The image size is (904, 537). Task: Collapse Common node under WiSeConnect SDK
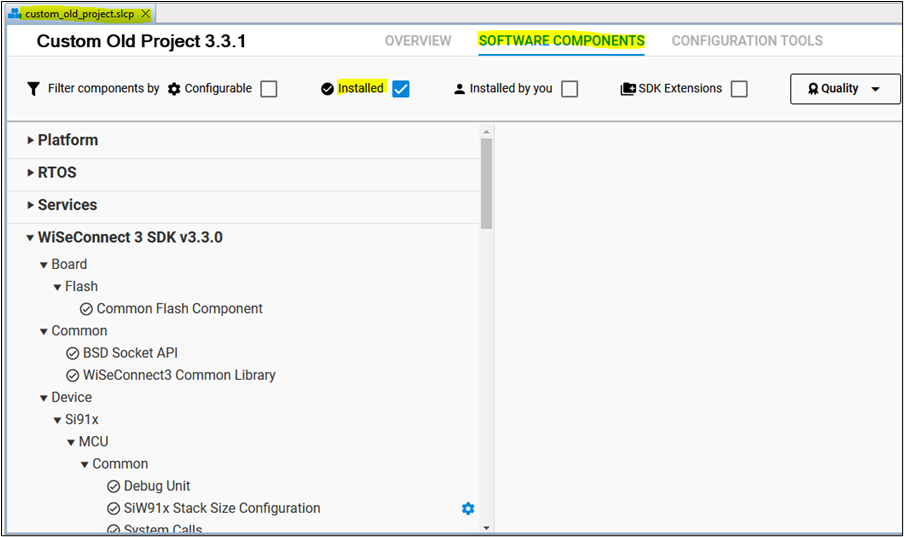43,332
